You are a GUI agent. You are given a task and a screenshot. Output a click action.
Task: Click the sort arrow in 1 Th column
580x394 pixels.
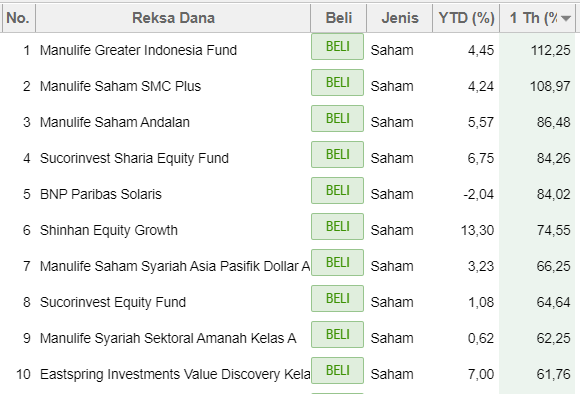566,18
